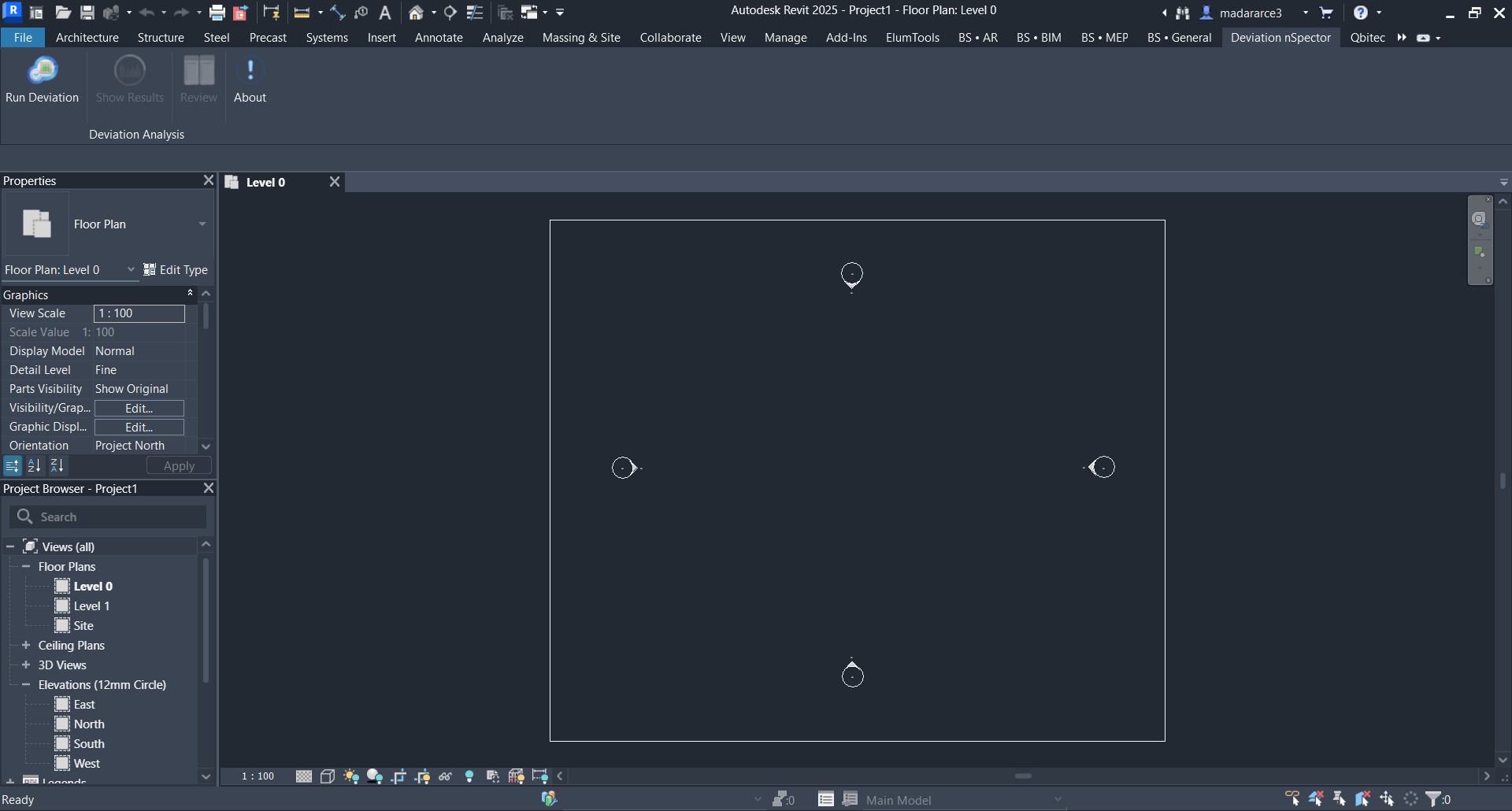Screen dimensions: 1512x811
Task: Switch to the Manage ribbon tab
Action: click(785, 38)
